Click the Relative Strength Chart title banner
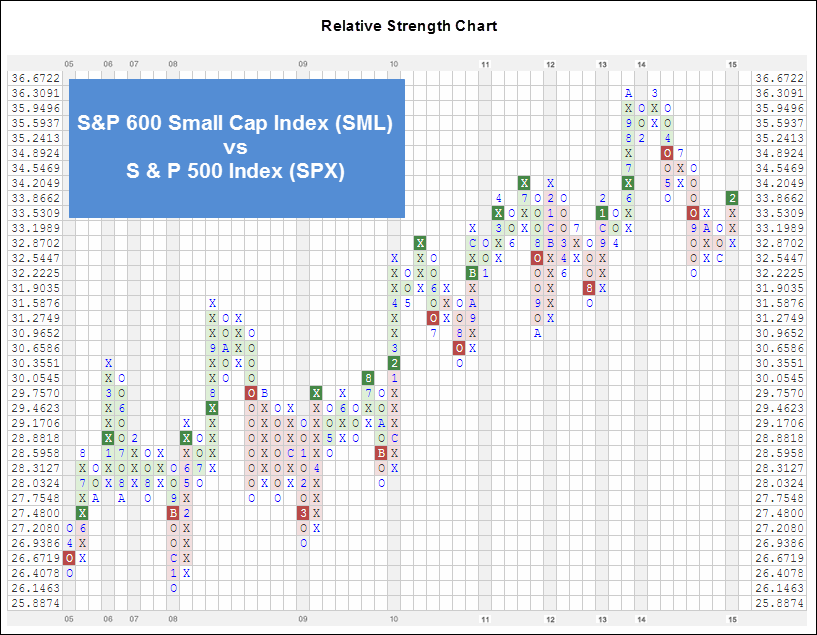The height and width of the screenshot is (635, 817). pyautogui.click(x=408, y=25)
